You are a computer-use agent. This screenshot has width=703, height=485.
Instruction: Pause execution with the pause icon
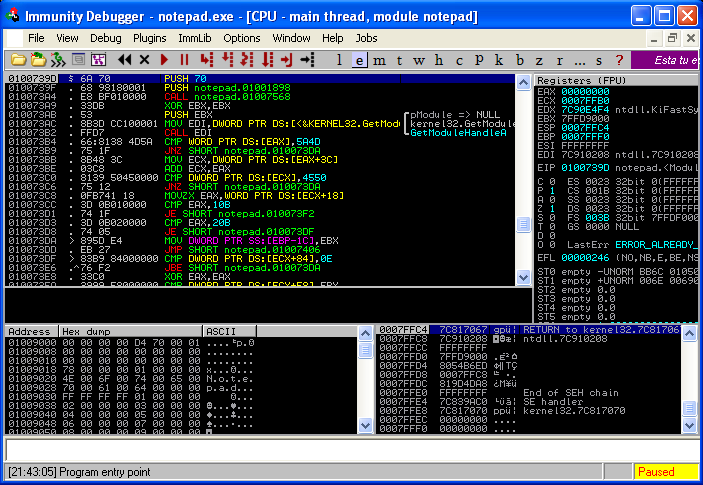[x=184, y=59]
